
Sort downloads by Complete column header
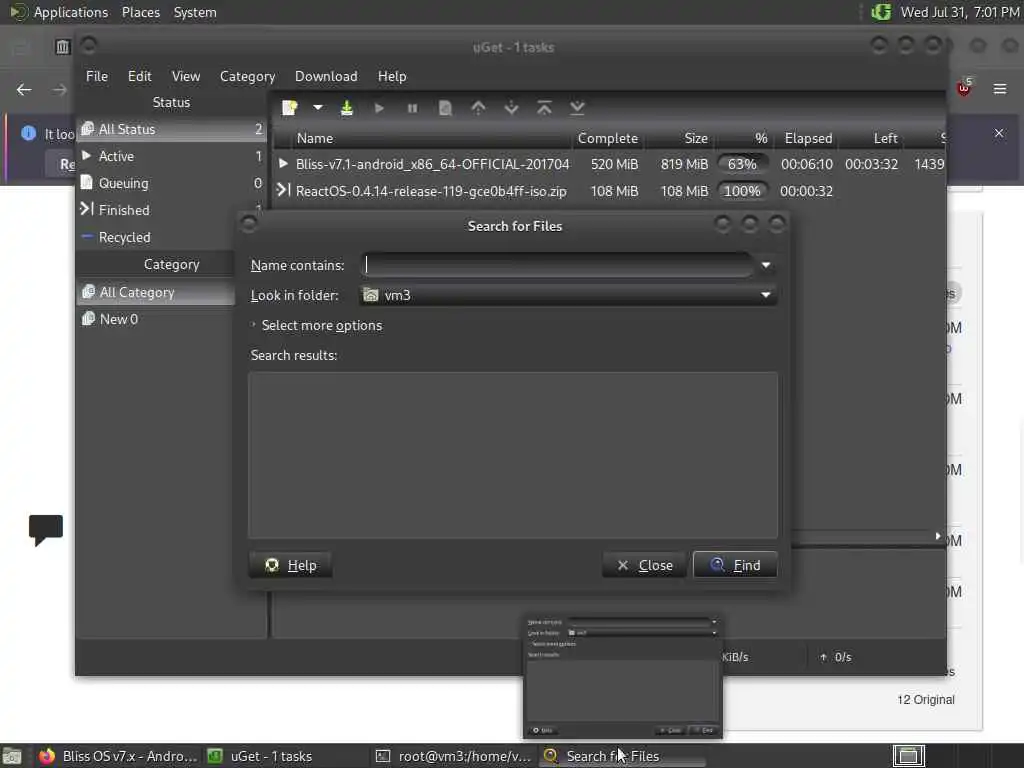[x=607, y=138]
